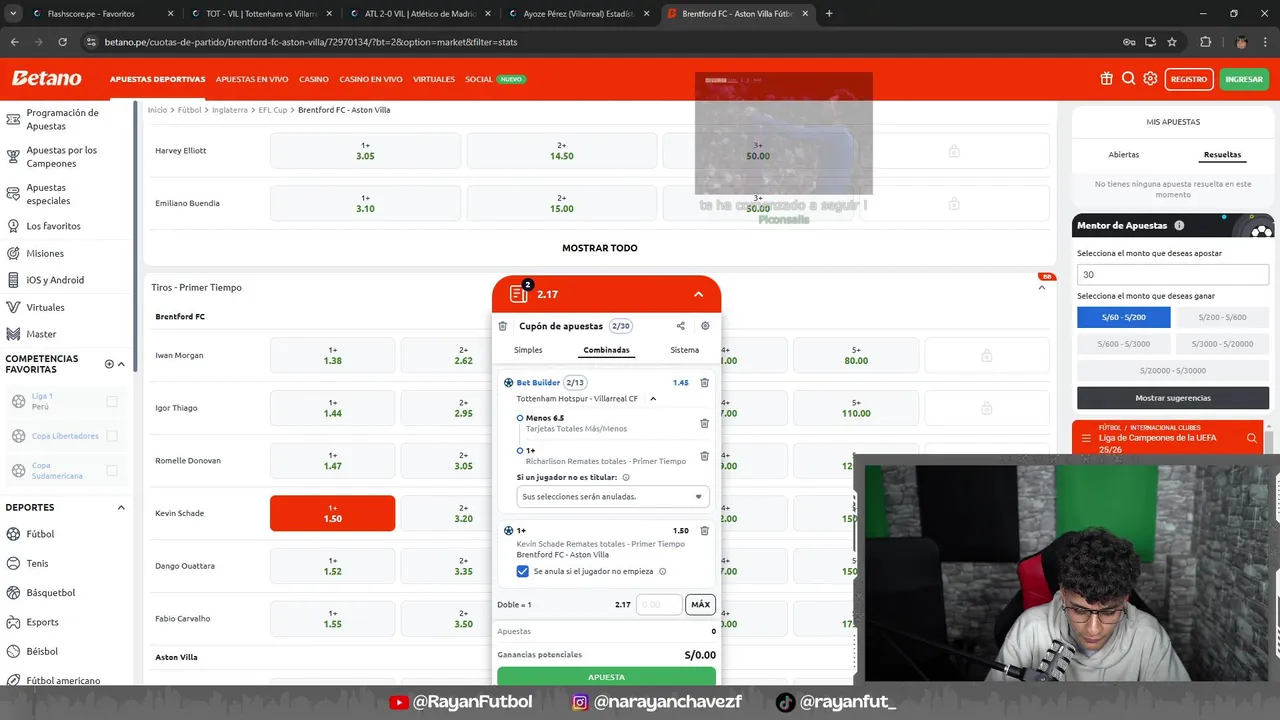Tick the Copa Libertadores favorite checkbox
Viewport: 1280px width, 720px height.
(x=112, y=436)
